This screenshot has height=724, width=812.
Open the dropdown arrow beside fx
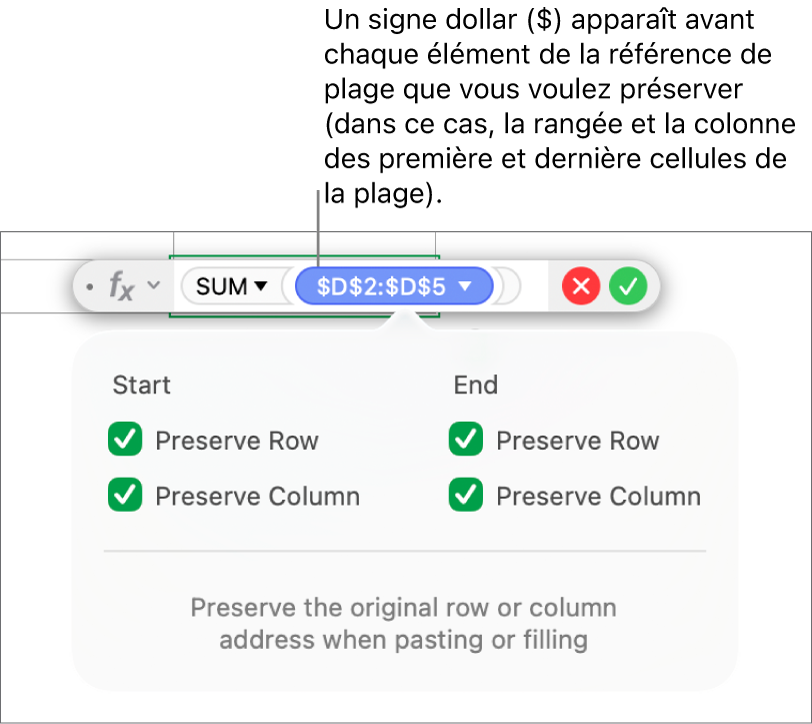click(x=154, y=287)
